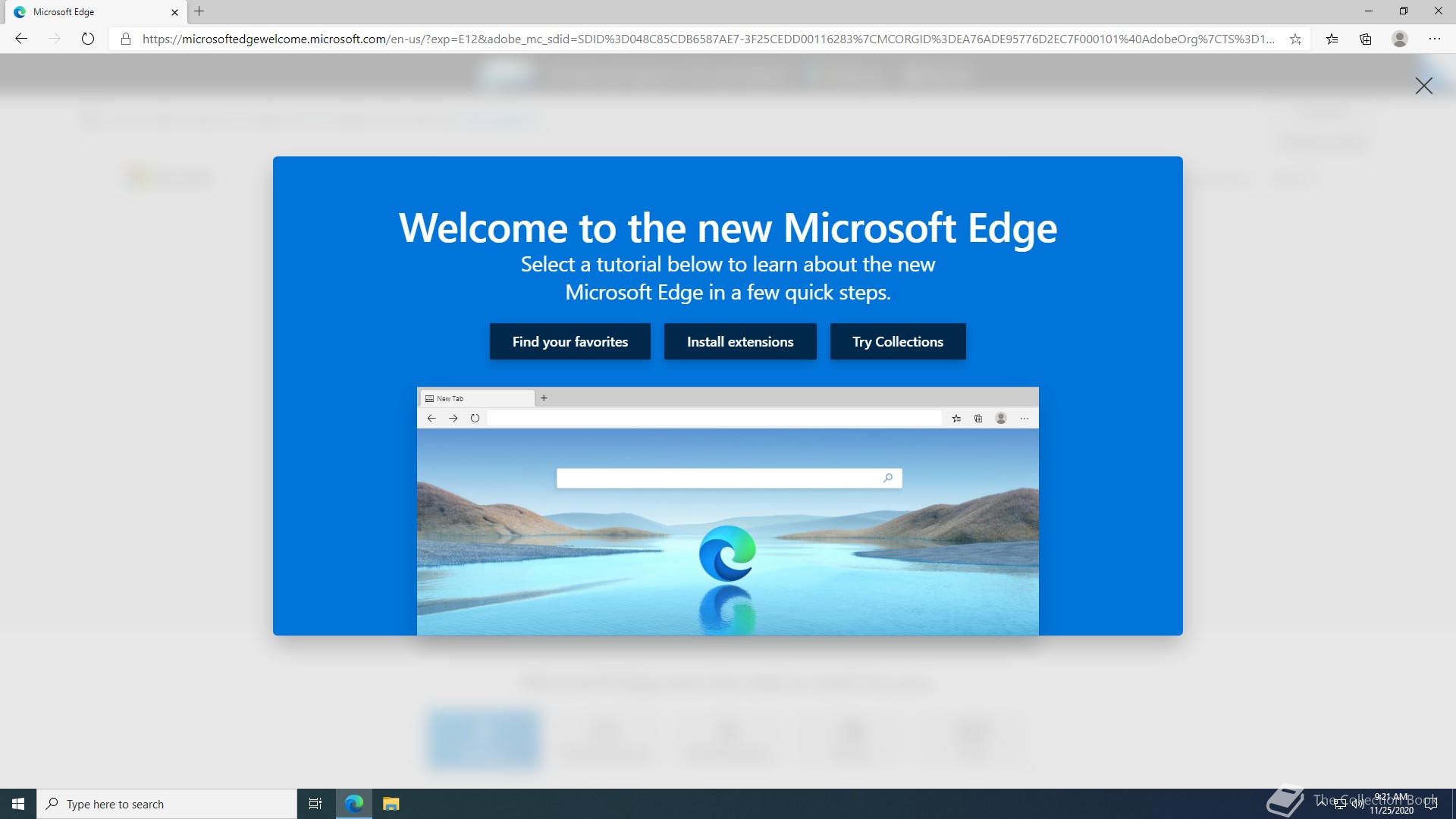The image size is (1456, 819).
Task: Click Find your favorites button
Action: pos(570,341)
